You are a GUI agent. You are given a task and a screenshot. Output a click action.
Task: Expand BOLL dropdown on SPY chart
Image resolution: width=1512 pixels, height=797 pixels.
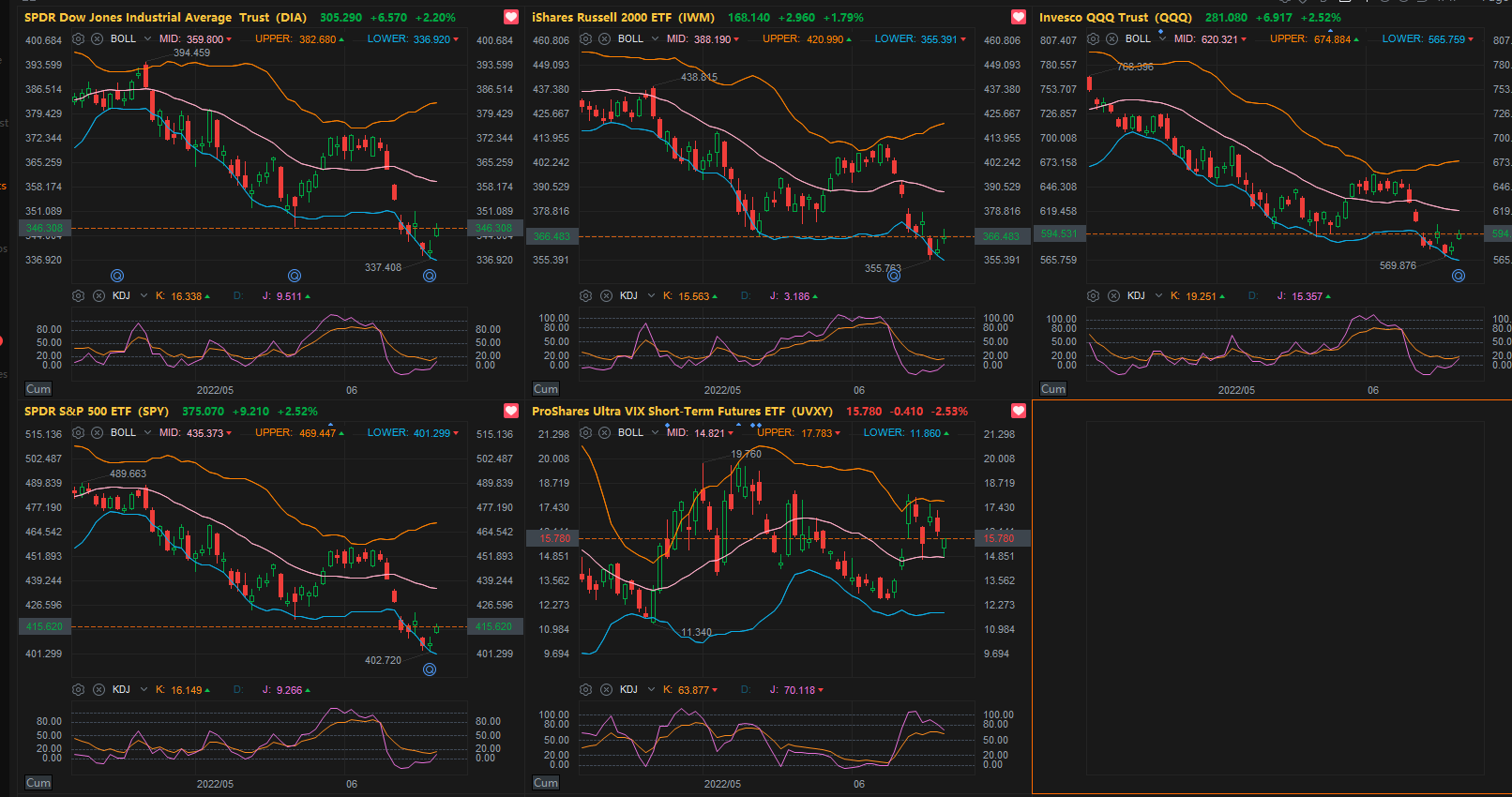pos(147,433)
